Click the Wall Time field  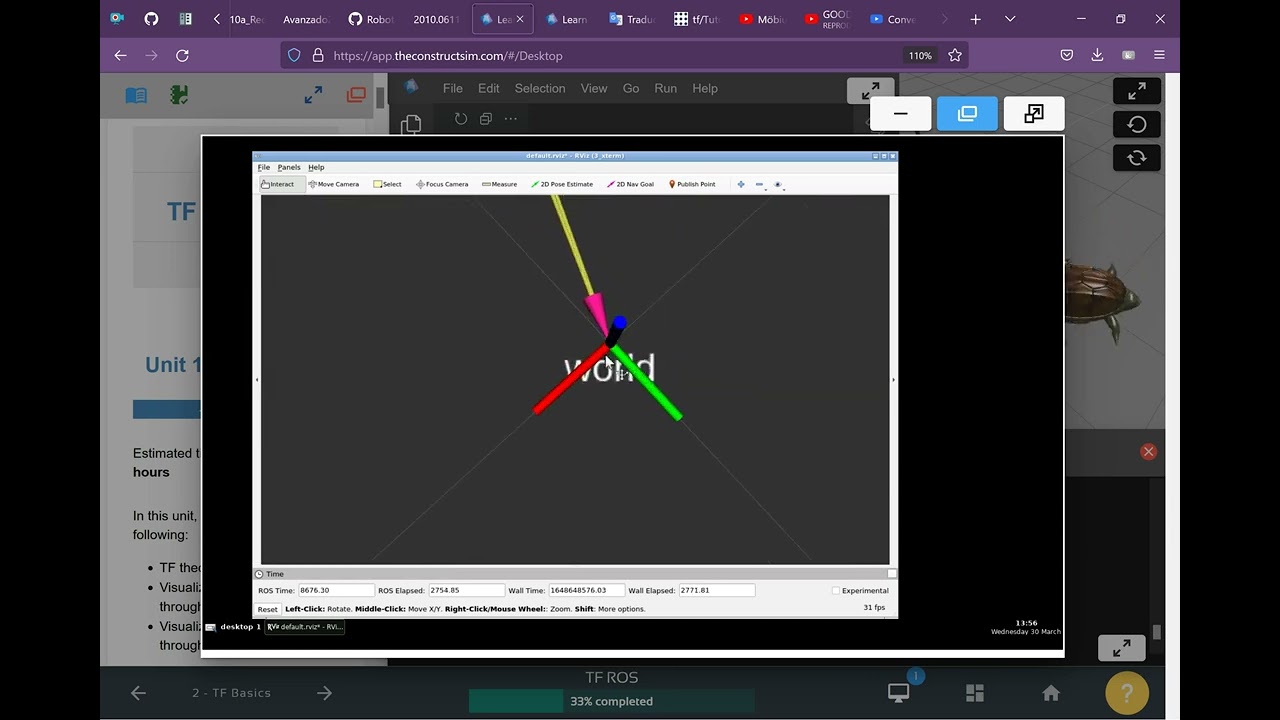tap(587, 591)
